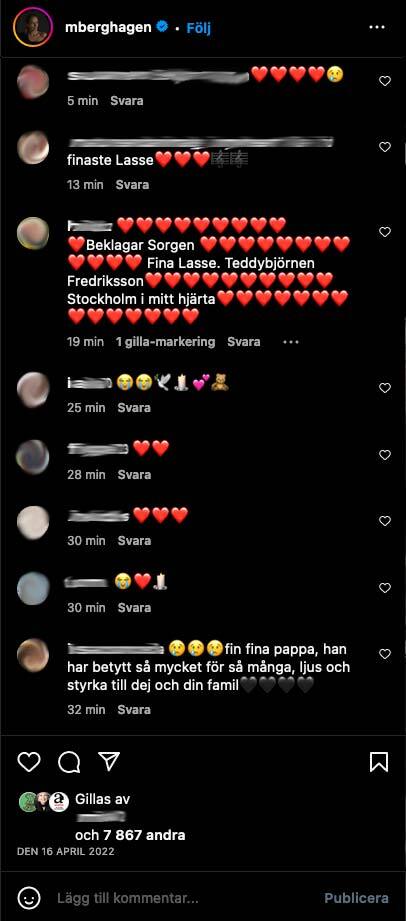Click the 'Lägg till kommentar' input field
Screen dimensions: 406x921
127,898
